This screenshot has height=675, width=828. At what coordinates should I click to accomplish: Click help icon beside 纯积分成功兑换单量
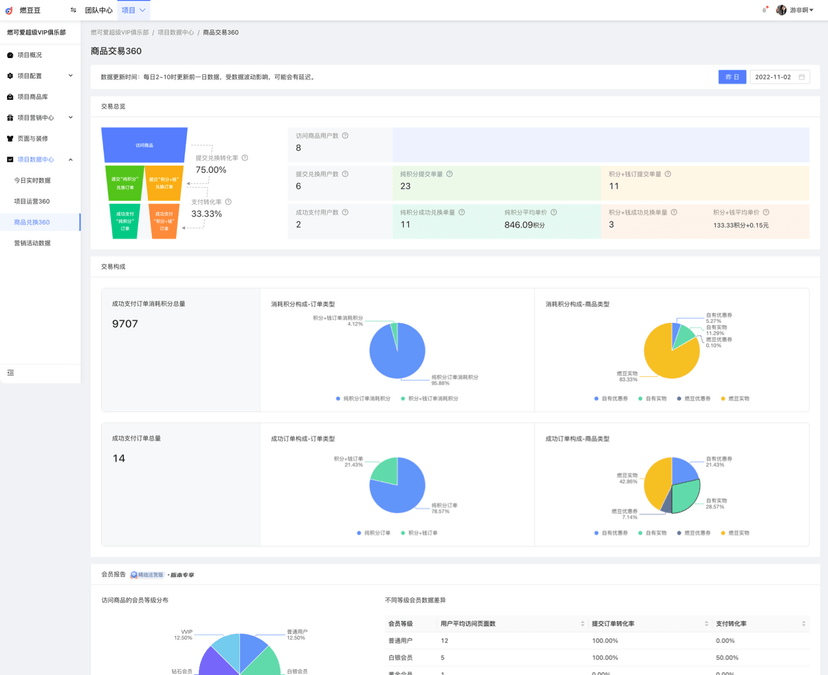tap(462, 212)
